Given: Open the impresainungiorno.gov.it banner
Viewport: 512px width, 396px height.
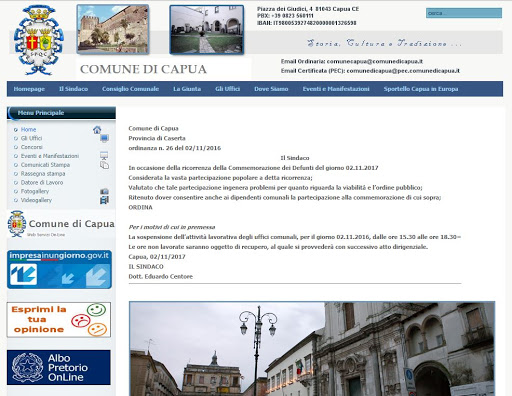Looking at the screenshot, I should click(59, 269).
